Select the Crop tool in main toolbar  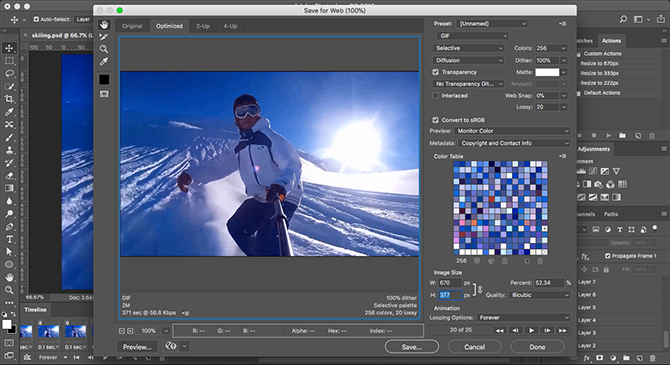pyautogui.click(x=9, y=99)
